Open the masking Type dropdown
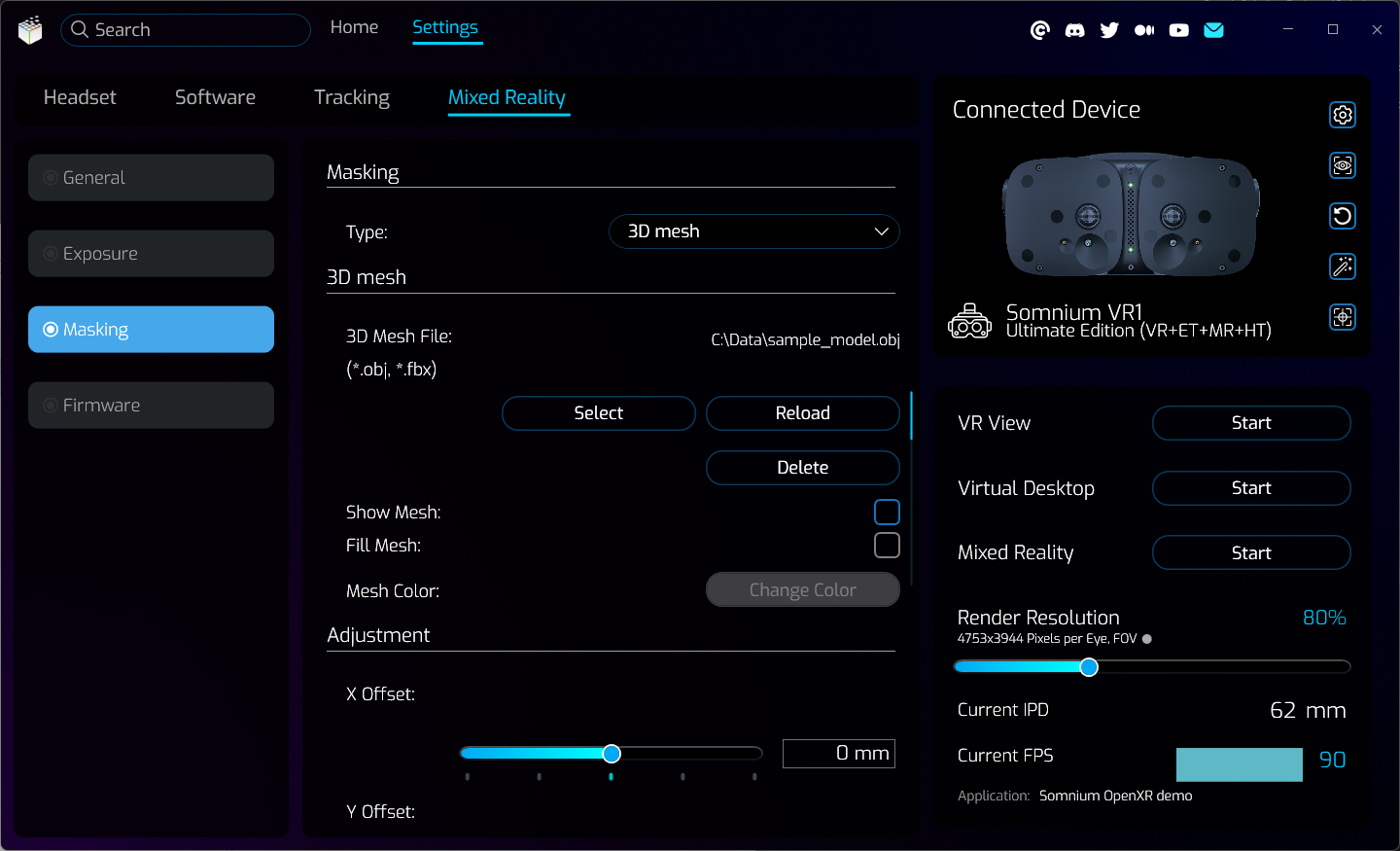 [x=753, y=231]
